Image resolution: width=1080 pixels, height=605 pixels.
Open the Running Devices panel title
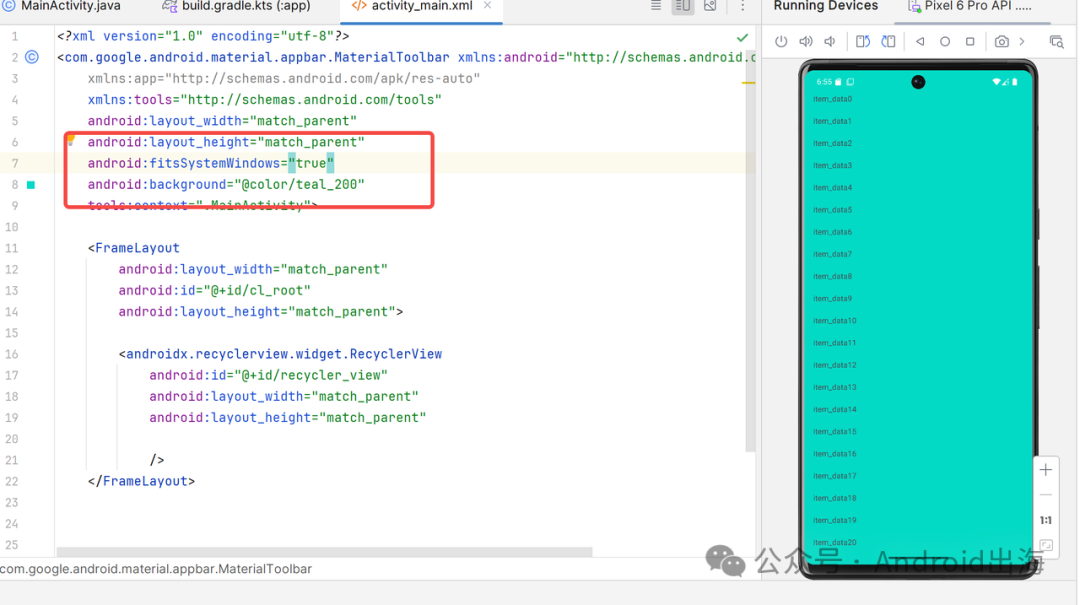pyautogui.click(x=825, y=6)
